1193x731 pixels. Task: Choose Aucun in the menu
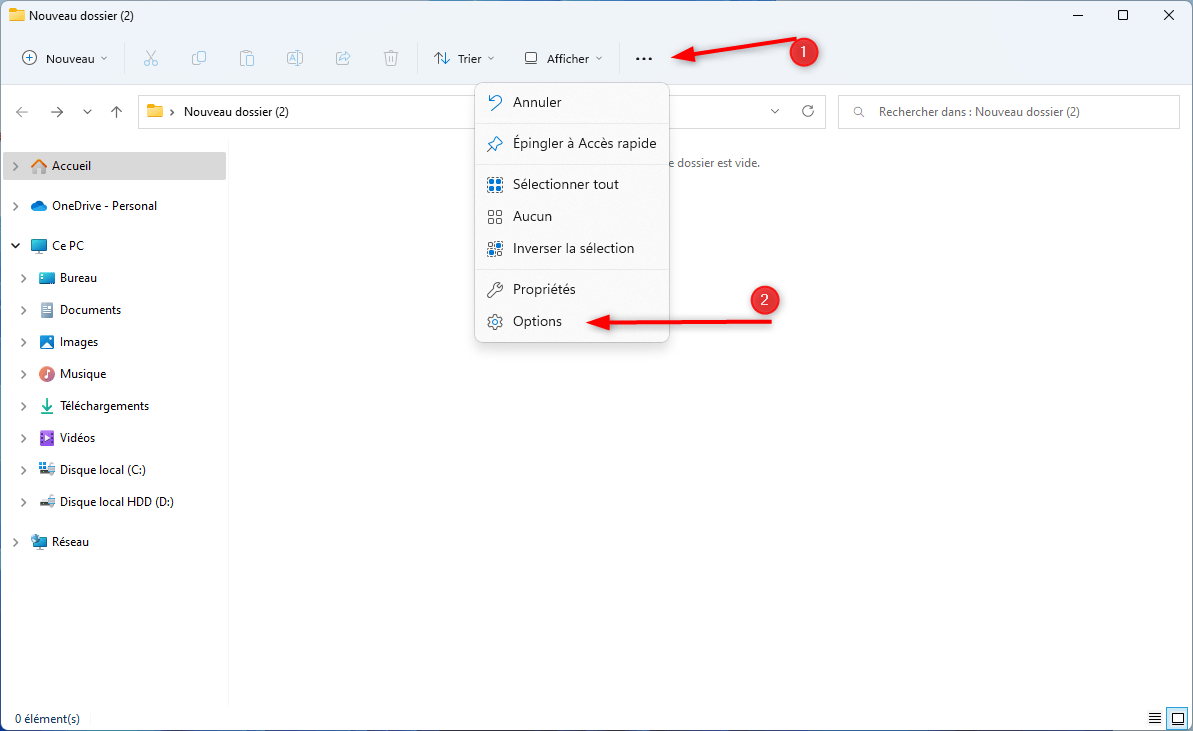pos(572,217)
